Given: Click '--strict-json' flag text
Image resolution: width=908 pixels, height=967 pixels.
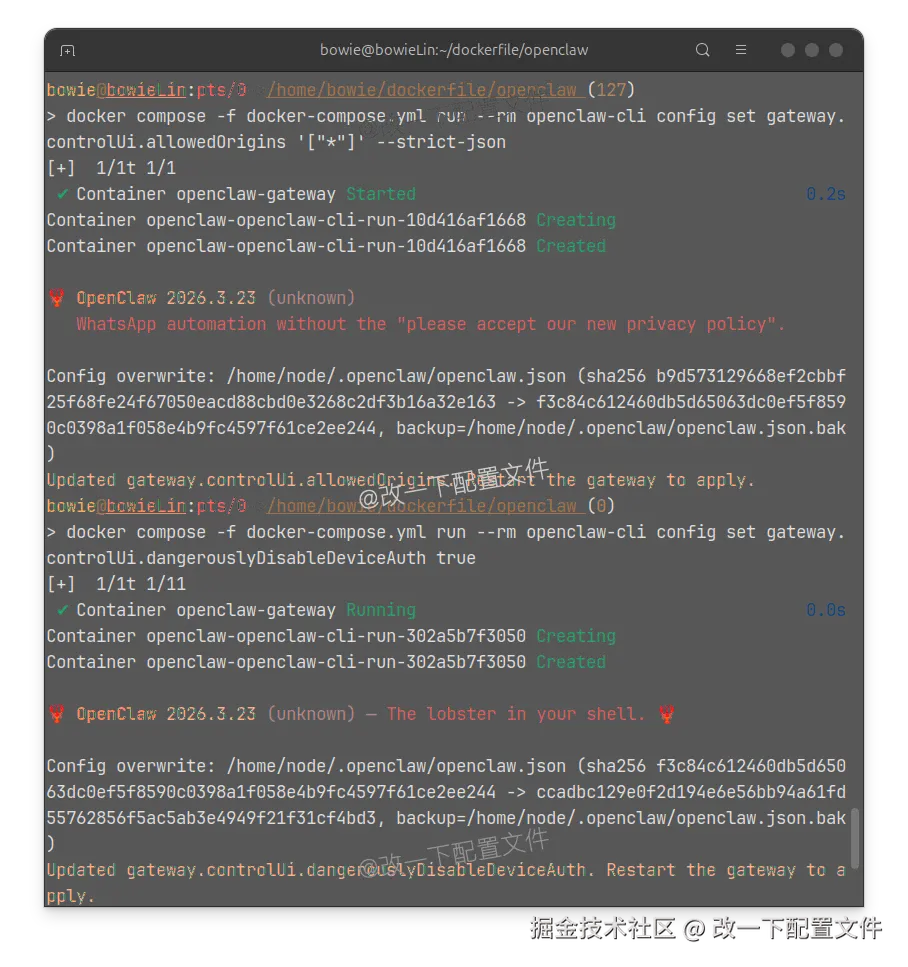Looking at the screenshot, I should point(440,142).
